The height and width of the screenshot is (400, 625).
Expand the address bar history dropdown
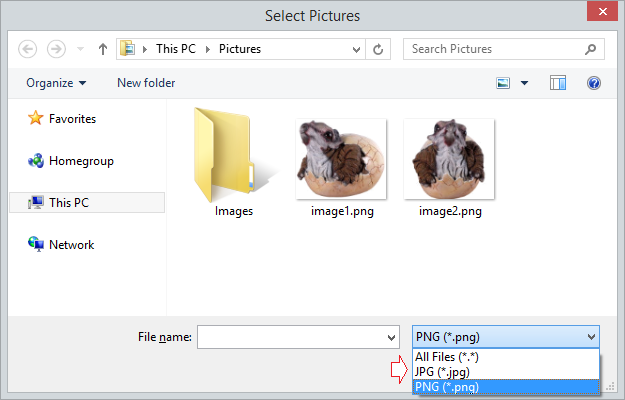[356, 49]
